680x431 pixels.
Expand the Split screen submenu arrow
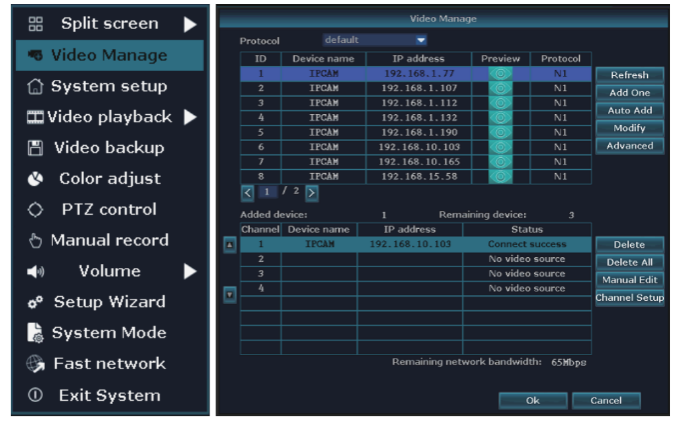[x=189, y=24]
